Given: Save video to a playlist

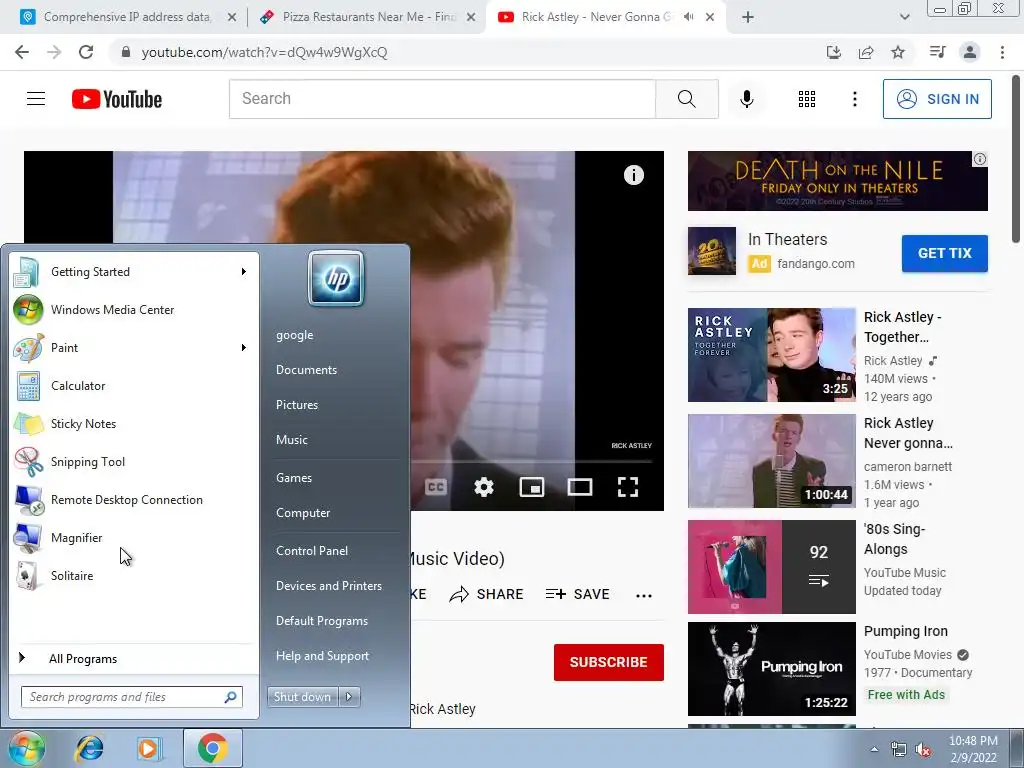Looking at the screenshot, I should pos(577,594).
